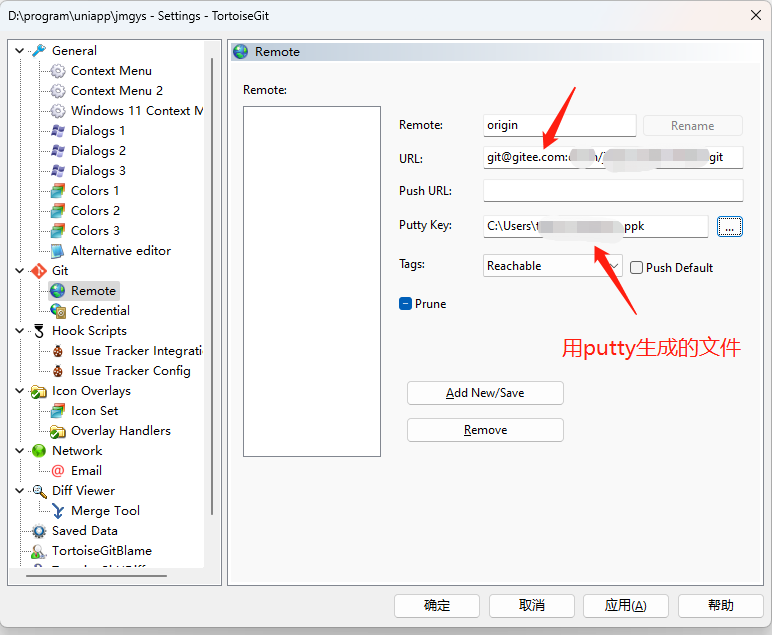Click the red Git diamond icon
This screenshot has width=772, height=635.
pyautogui.click(x=39, y=271)
